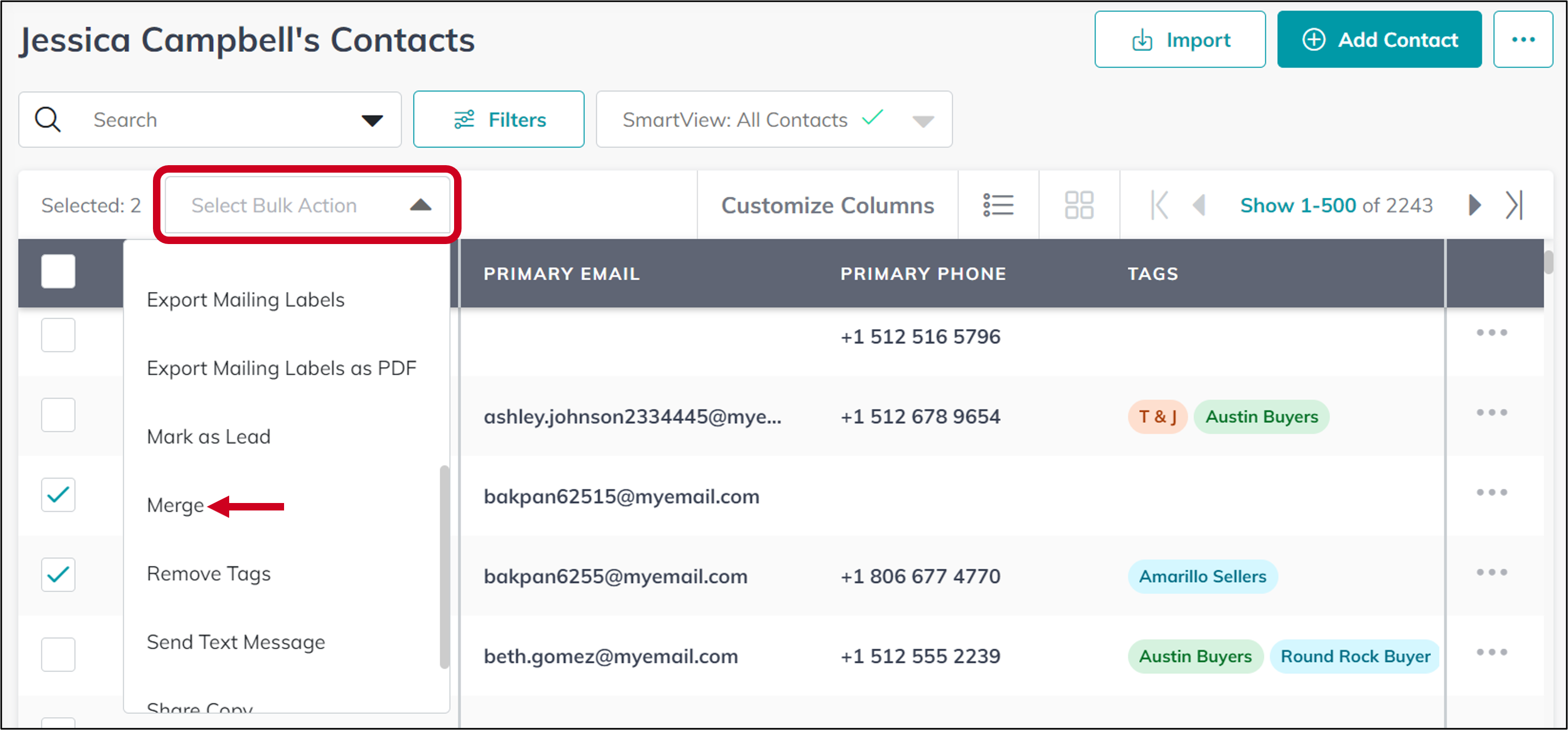The width and height of the screenshot is (1568, 730).
Task: Click the table's vertical scrollbar thumb
Action: tap(1548, 263)
